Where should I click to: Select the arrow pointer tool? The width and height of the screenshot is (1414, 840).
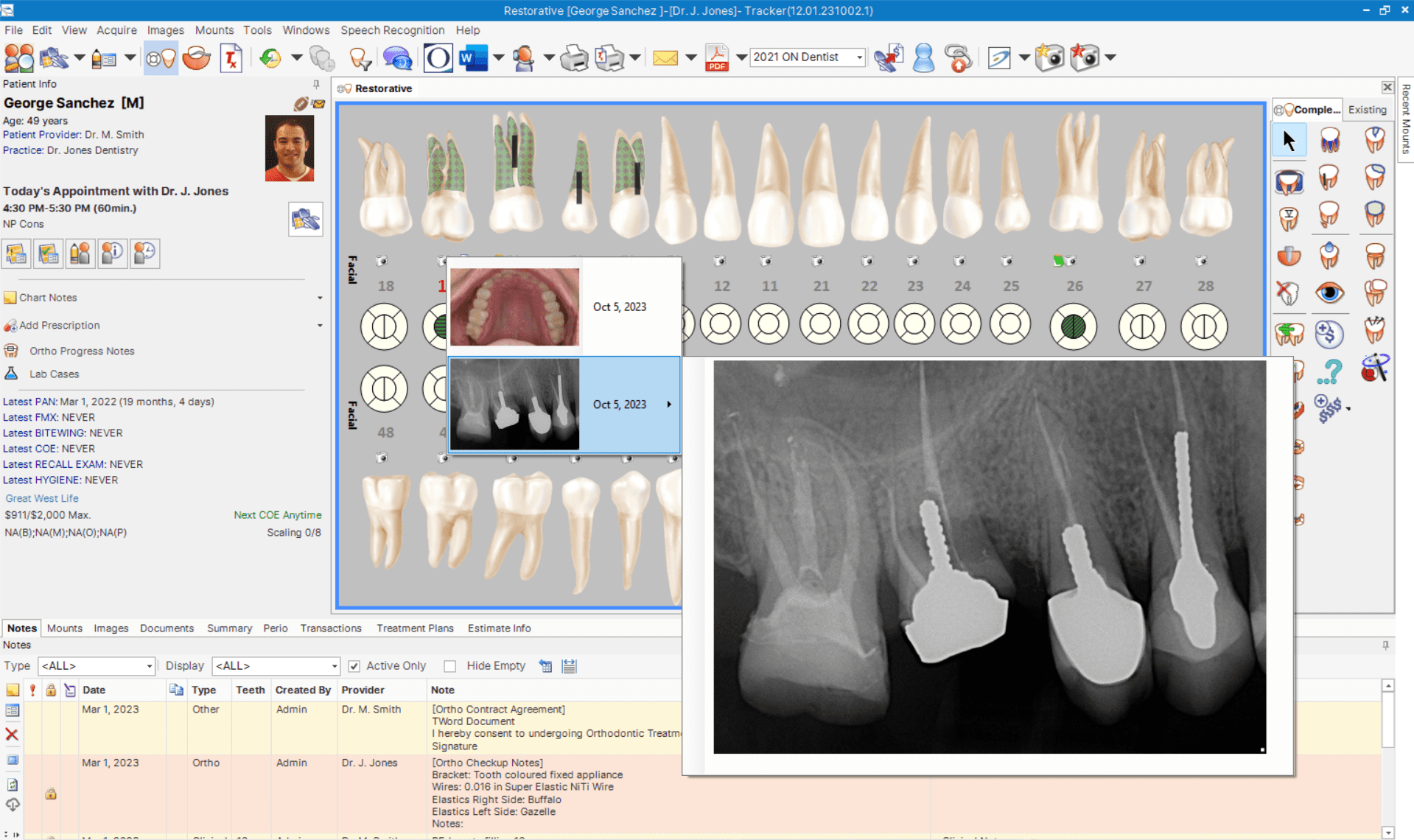click(x=1289, y=140)
